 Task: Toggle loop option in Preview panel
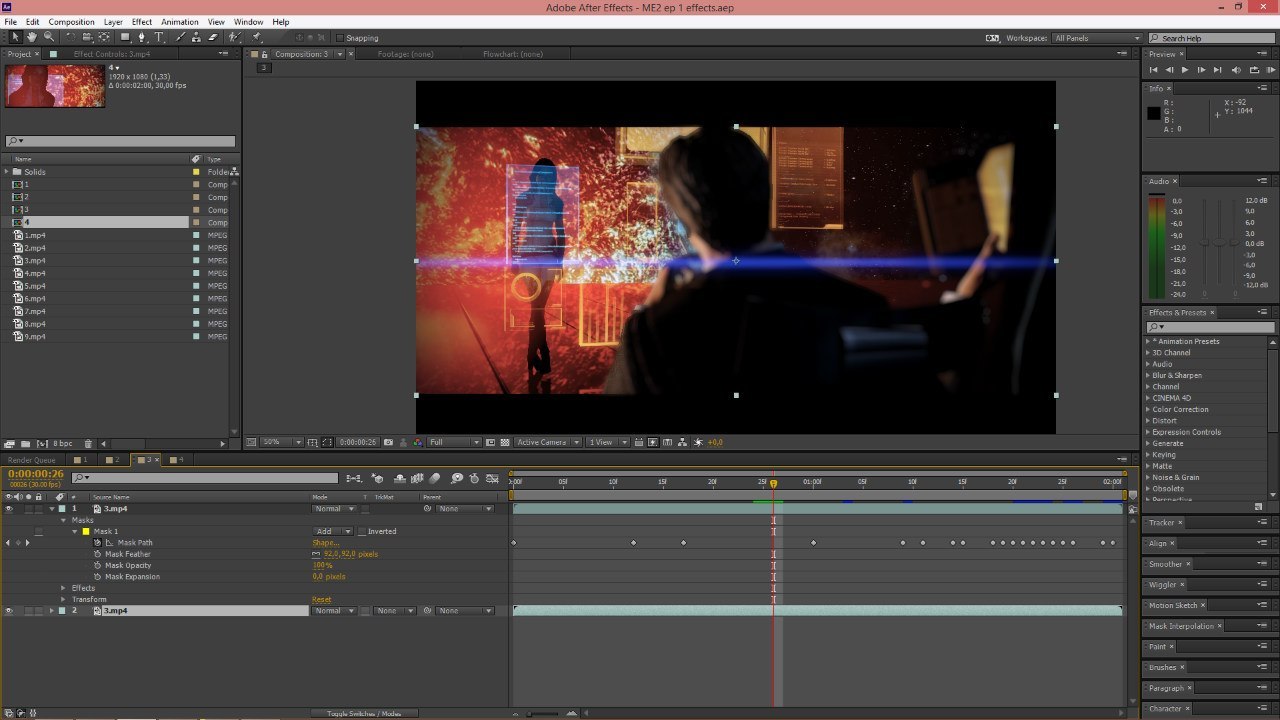(1252, 70)
